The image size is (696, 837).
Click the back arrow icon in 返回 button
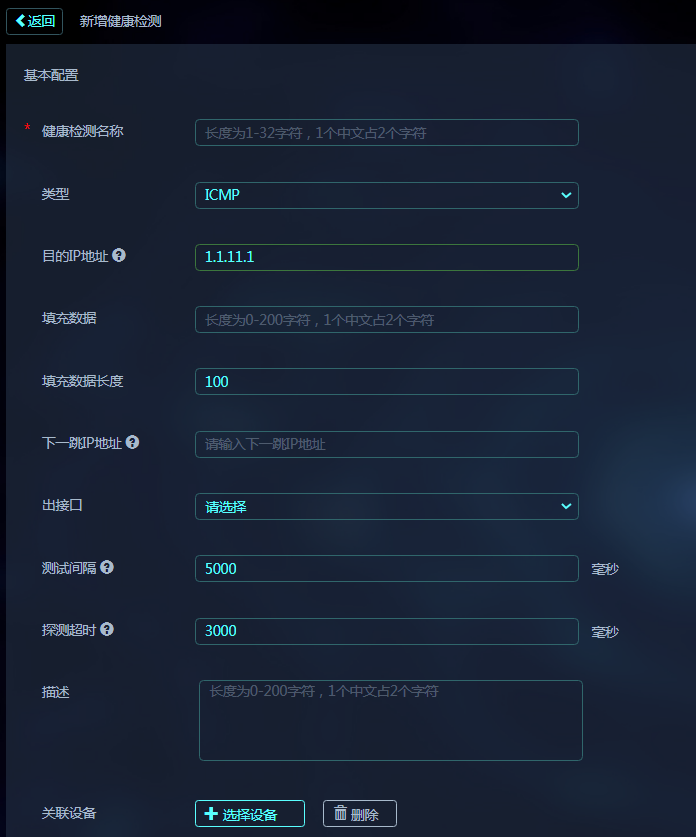click(x=21, y=21)
